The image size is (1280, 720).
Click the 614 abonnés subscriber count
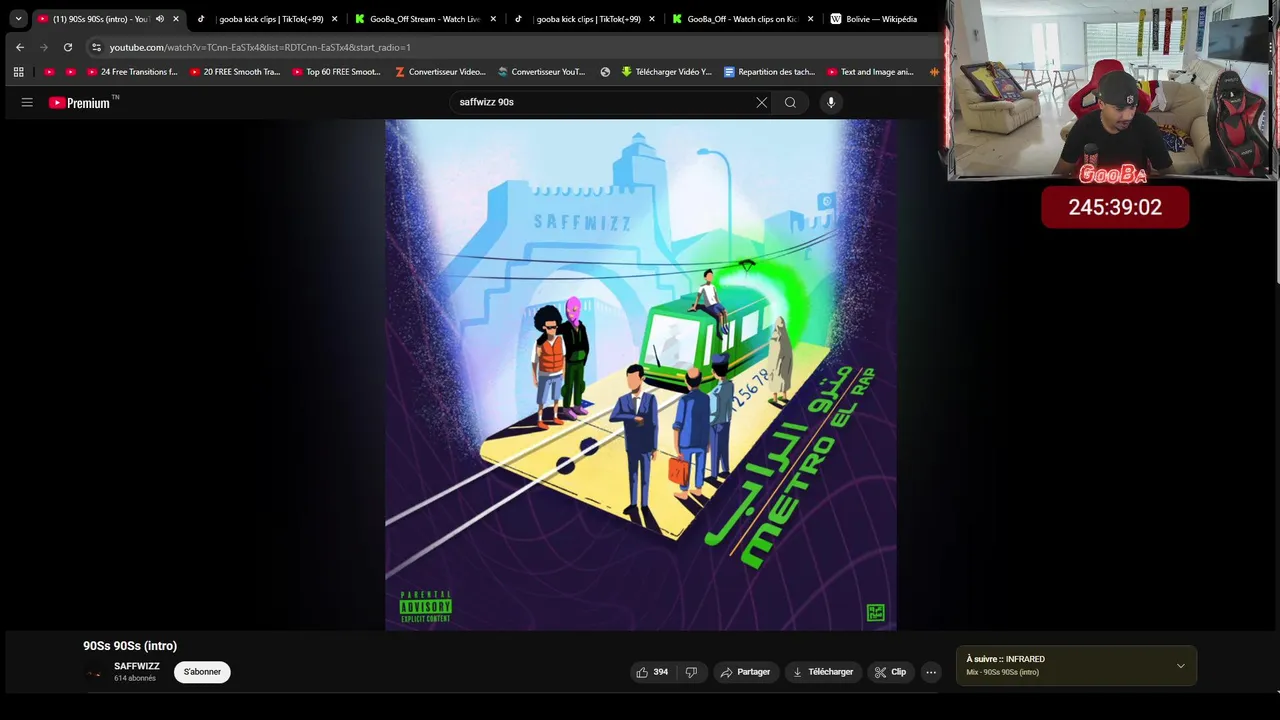pos(135,679)
